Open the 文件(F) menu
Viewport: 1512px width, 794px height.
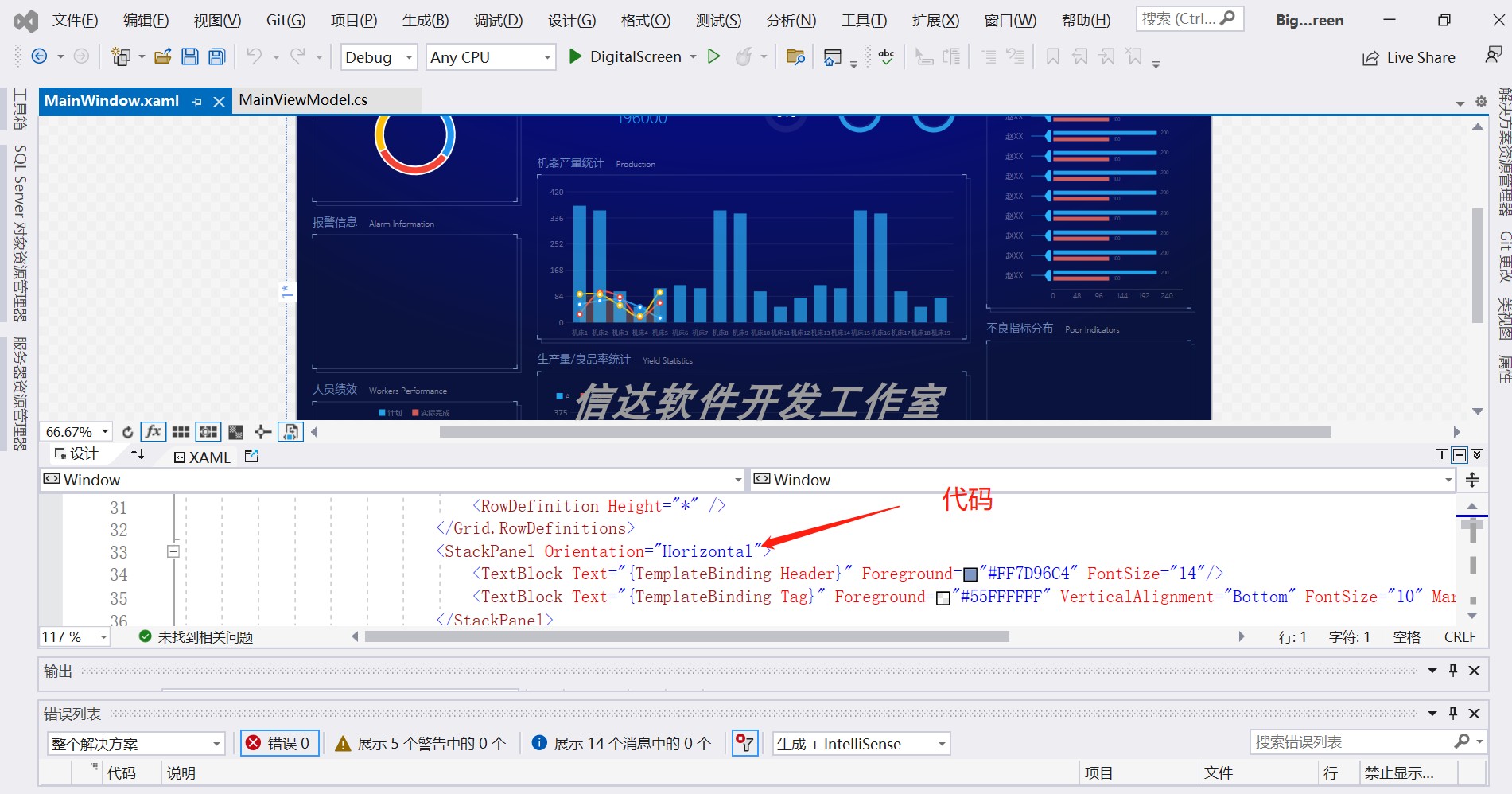click(x=76, y=20)
